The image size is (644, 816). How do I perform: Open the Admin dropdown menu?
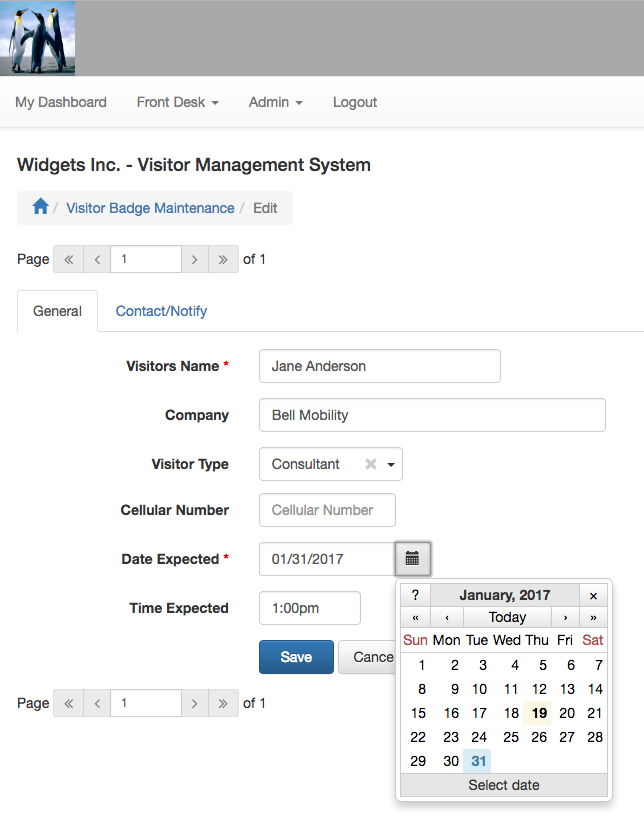pos(275,102)
